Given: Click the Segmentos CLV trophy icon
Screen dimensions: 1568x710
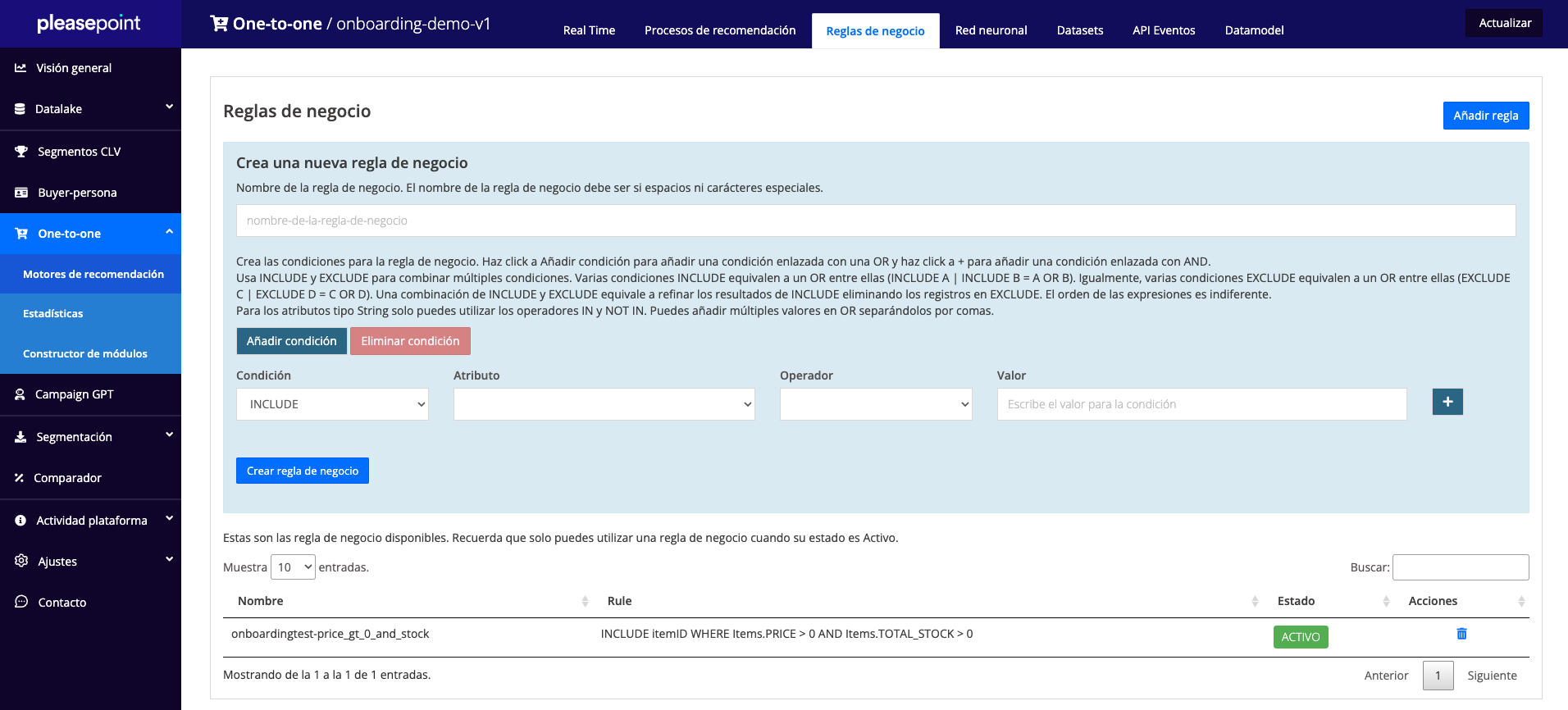Looking at the screenshot, I should 21,152.
